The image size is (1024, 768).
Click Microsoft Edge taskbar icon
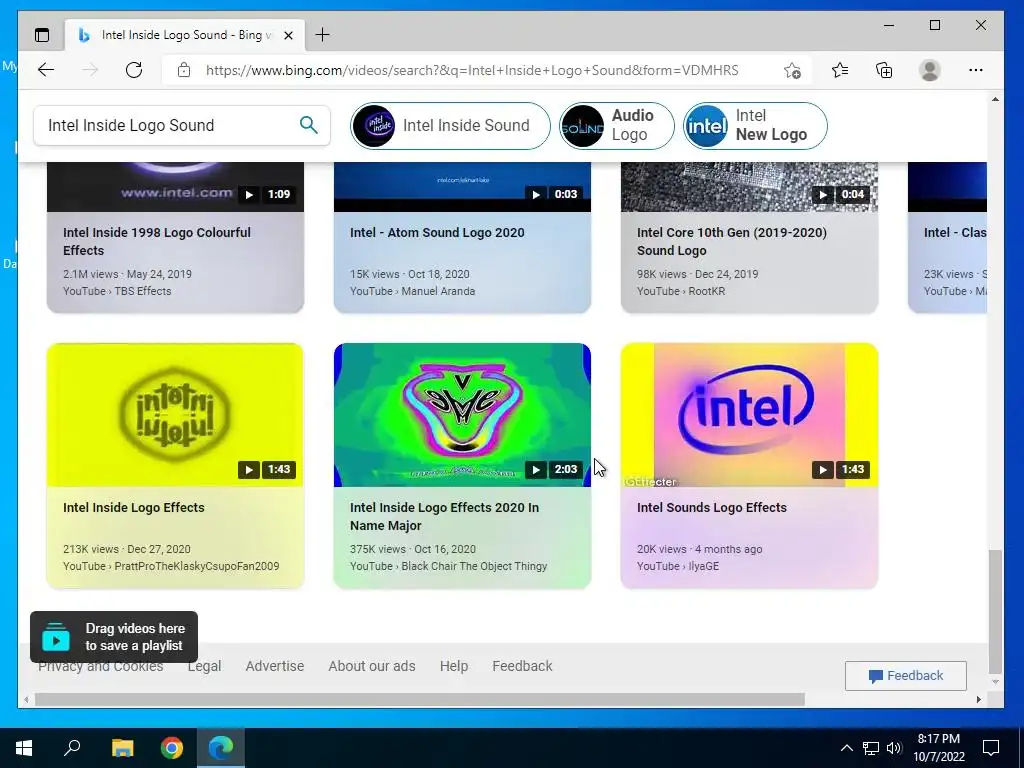[x=221, y=748]
